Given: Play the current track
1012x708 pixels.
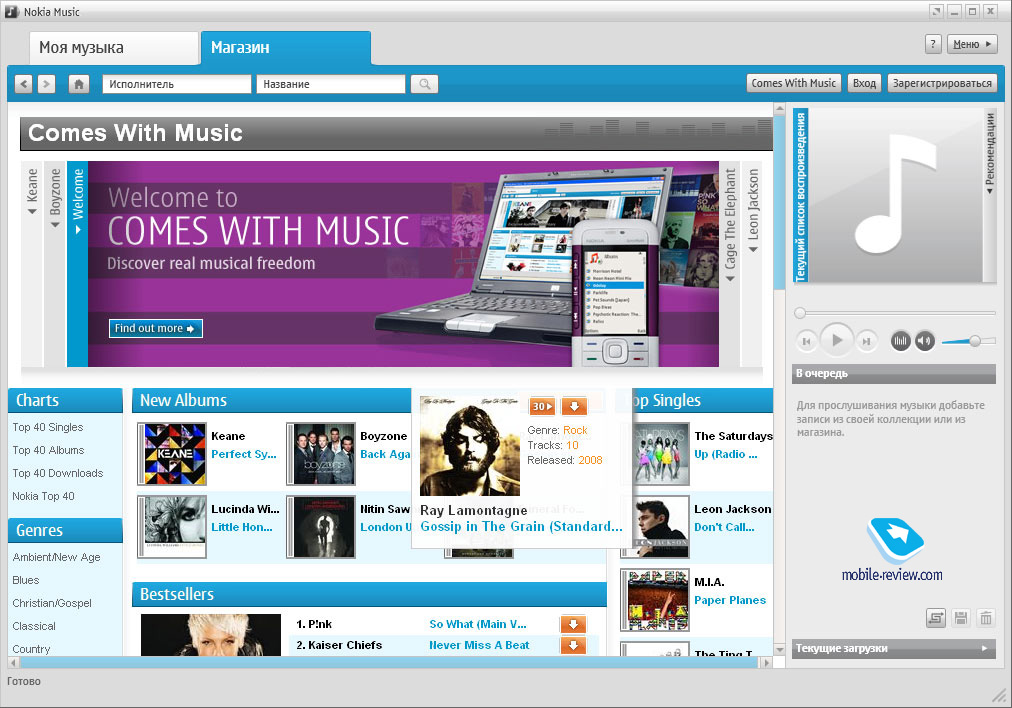Looking at the screenshot, I should (836, 339).
